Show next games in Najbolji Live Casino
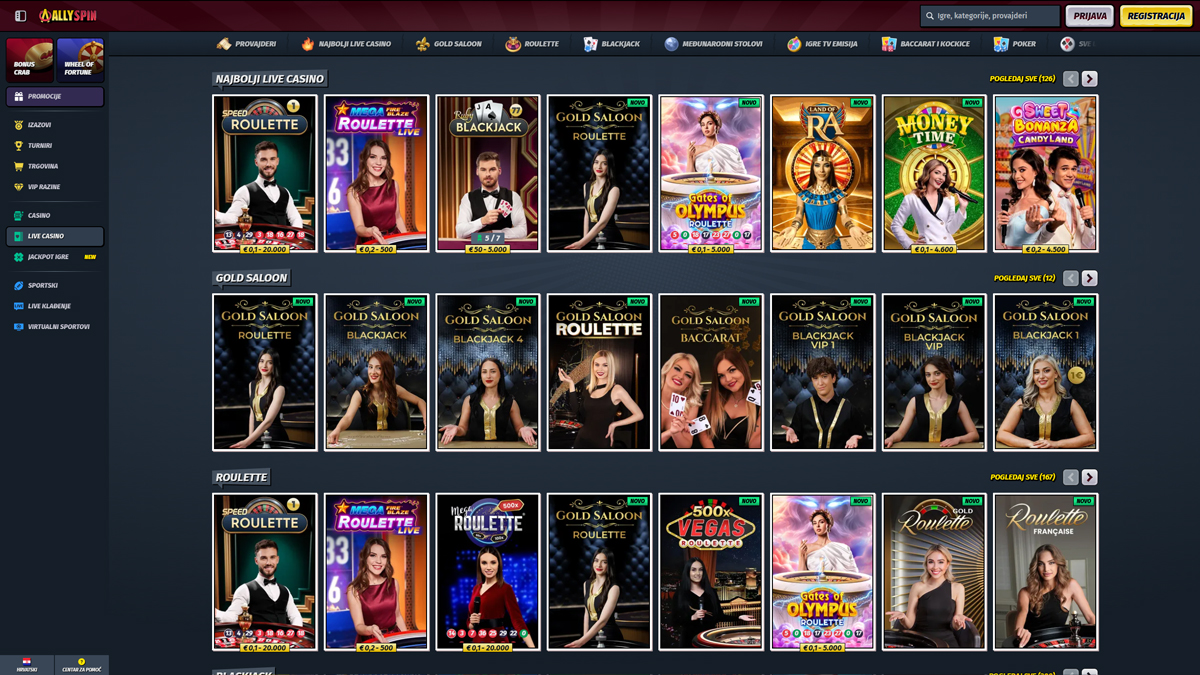The image size is (1200, 675). [1090, 79]
